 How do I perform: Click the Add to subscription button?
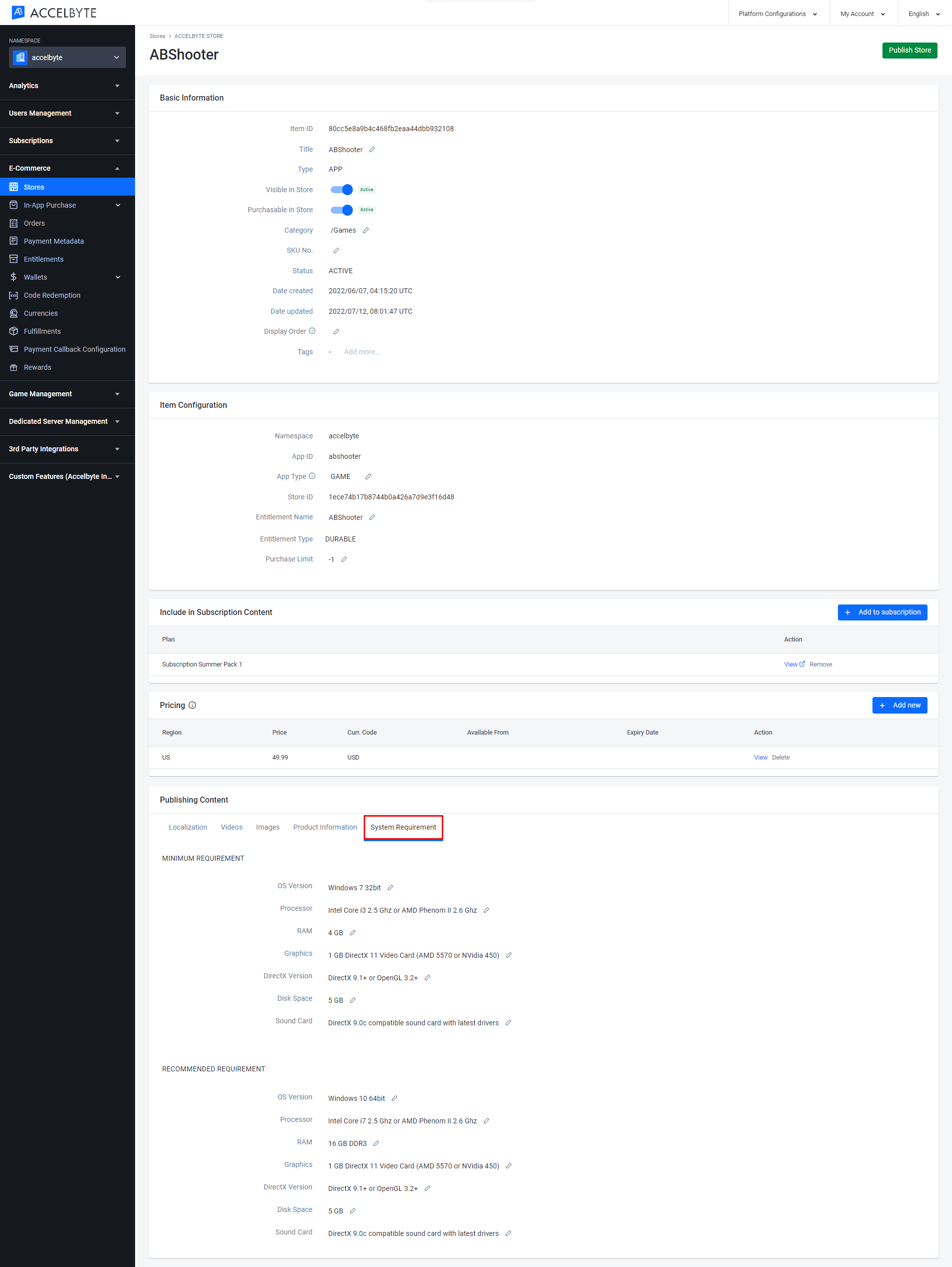(x=882, y=612)
